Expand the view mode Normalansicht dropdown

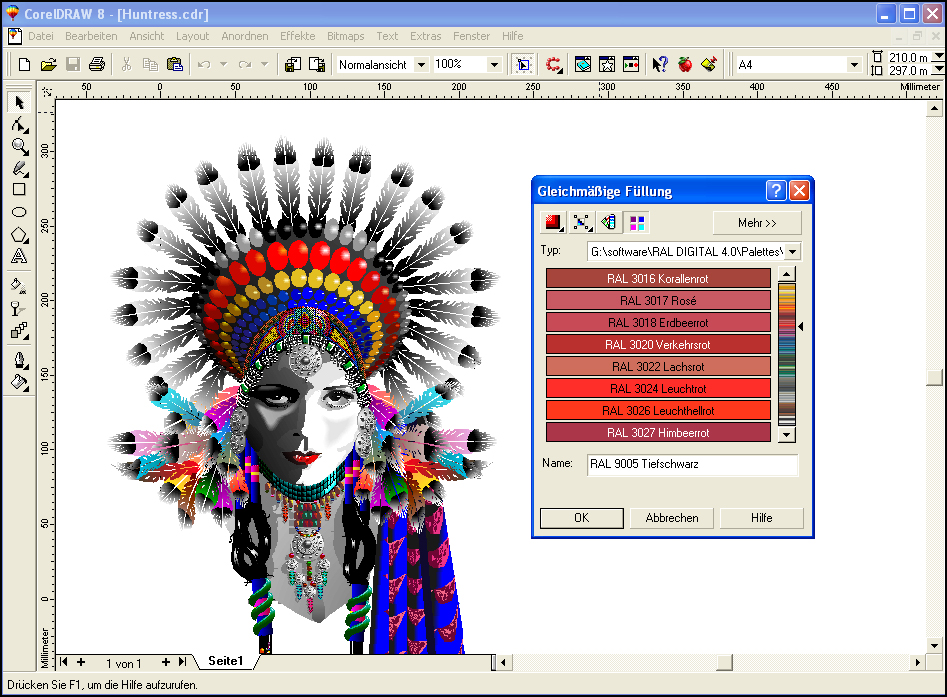coord(422,65)
